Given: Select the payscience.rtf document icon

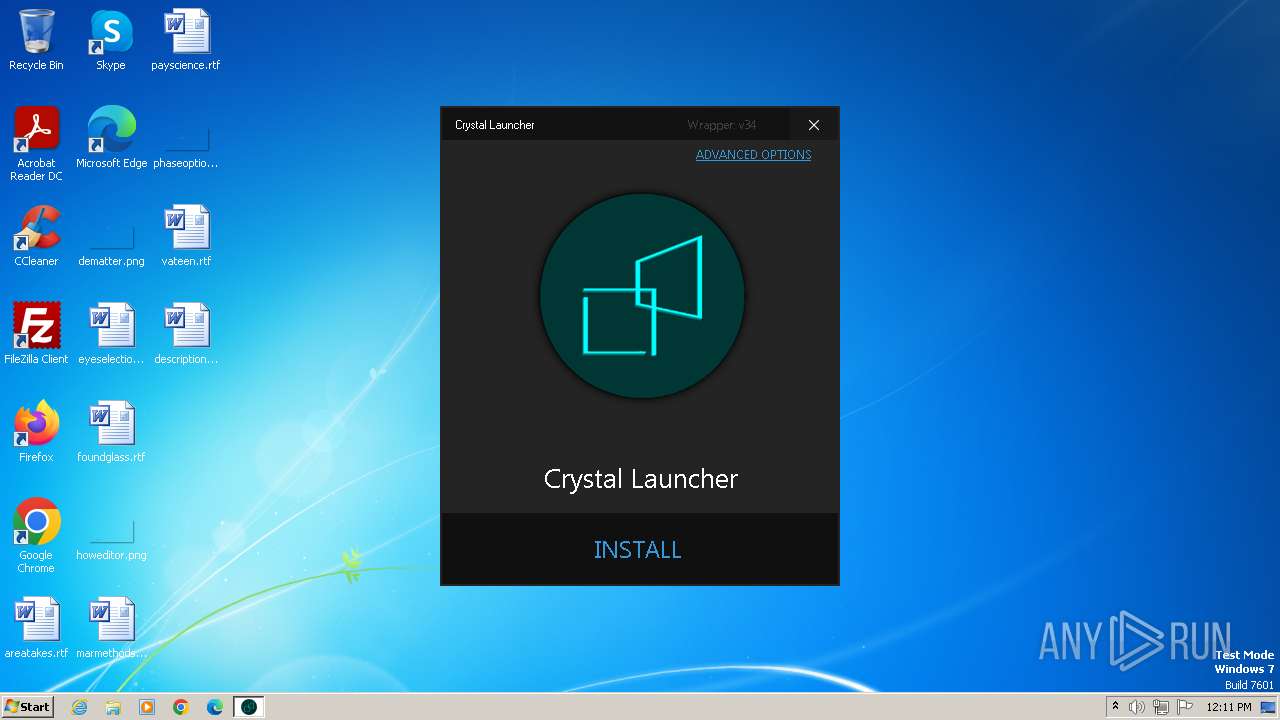Looking at the screenshot, I should coord(186,40).
